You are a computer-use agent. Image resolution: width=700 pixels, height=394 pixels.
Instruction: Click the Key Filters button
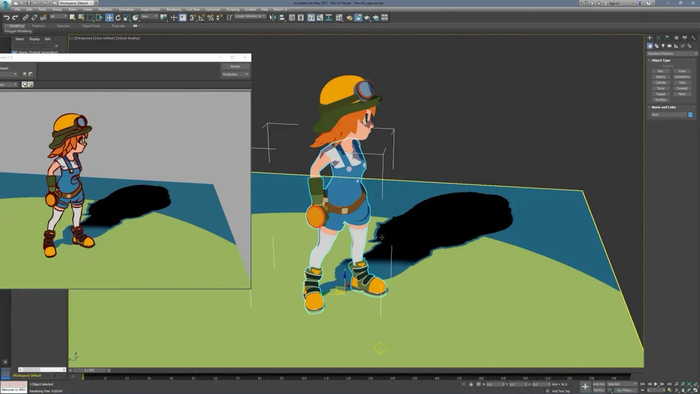pyautogui.click(x=625, y=390)
